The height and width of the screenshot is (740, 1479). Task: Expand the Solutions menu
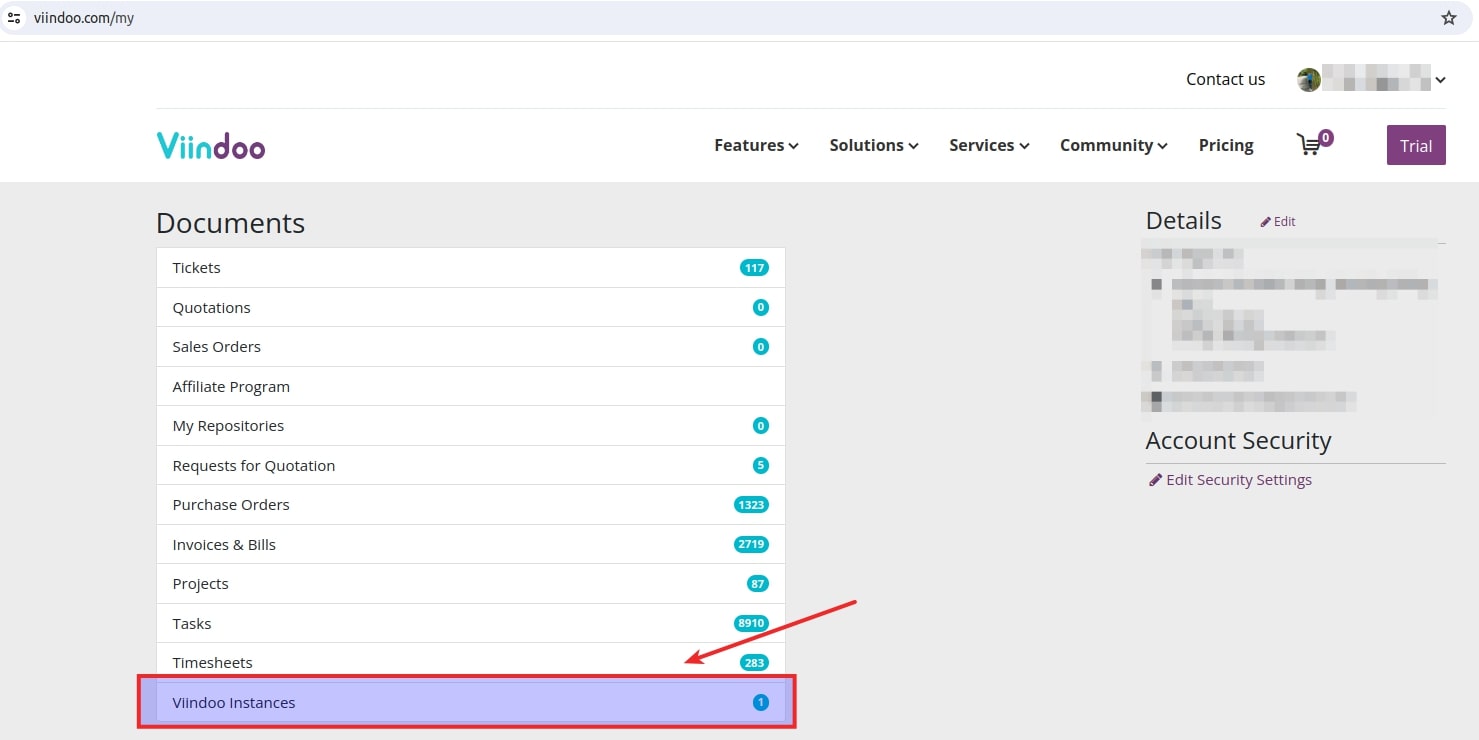[874, 145]
